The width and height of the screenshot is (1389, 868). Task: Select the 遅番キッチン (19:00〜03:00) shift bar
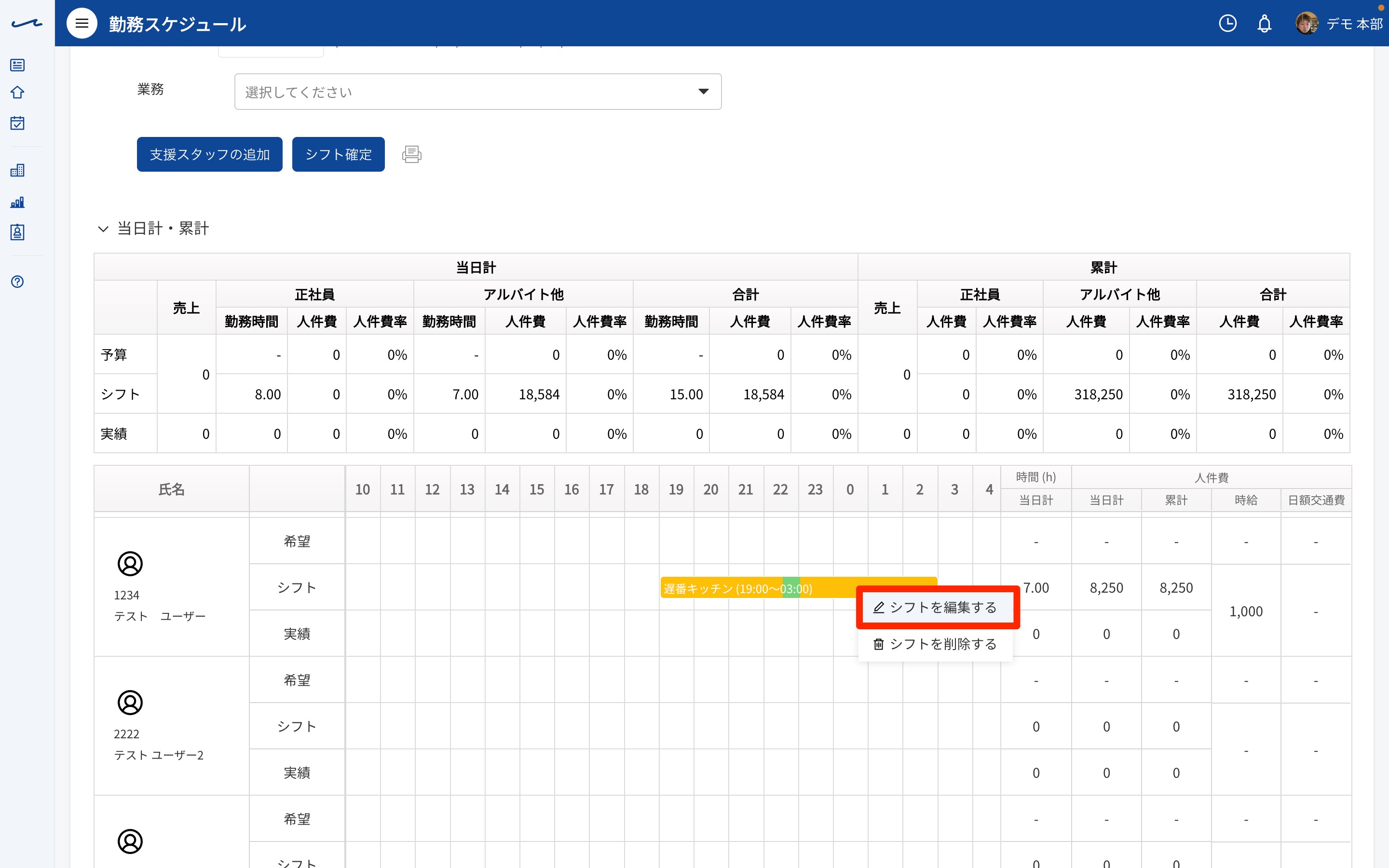(799, 588)
